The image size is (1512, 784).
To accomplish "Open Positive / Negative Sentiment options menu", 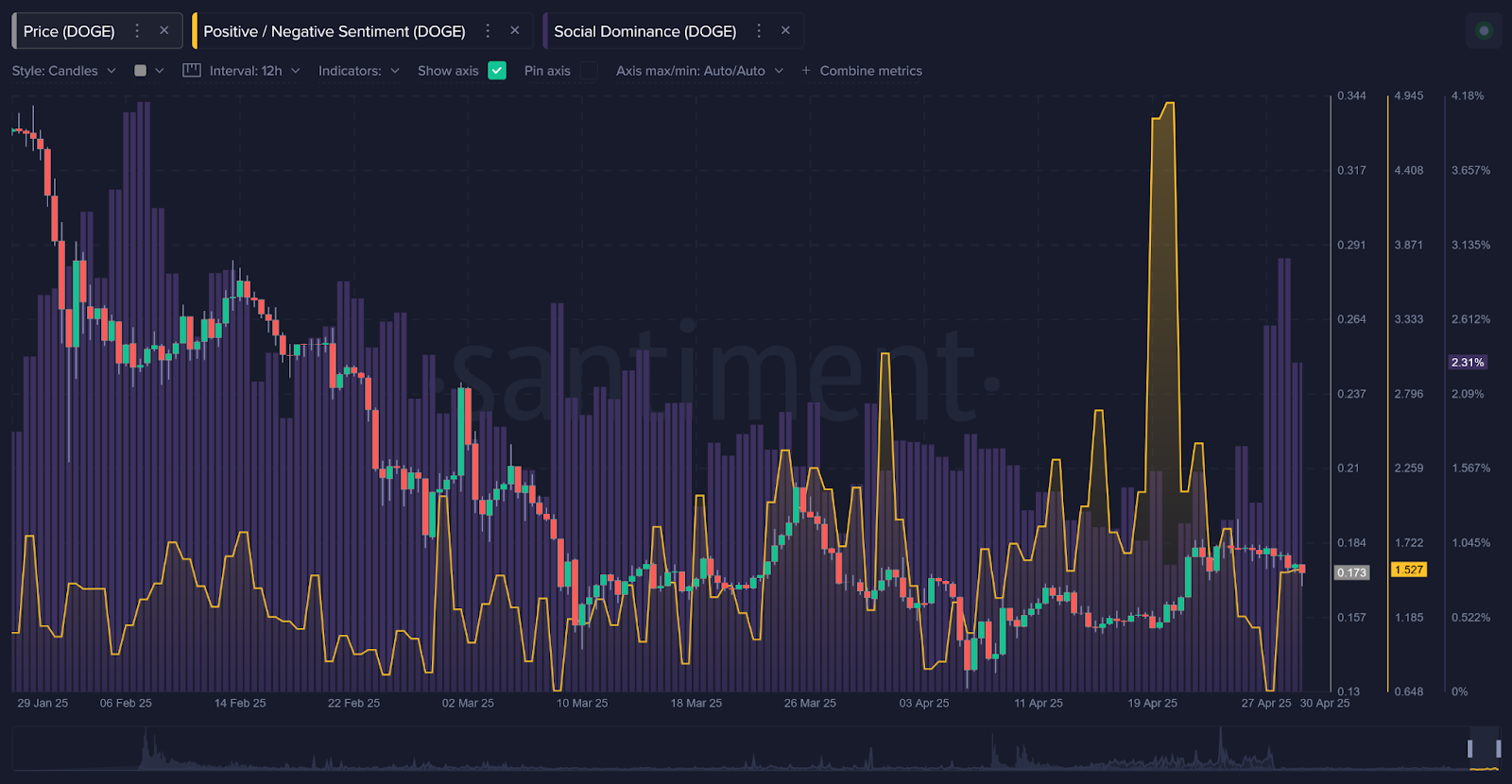I will click(488, 31).
